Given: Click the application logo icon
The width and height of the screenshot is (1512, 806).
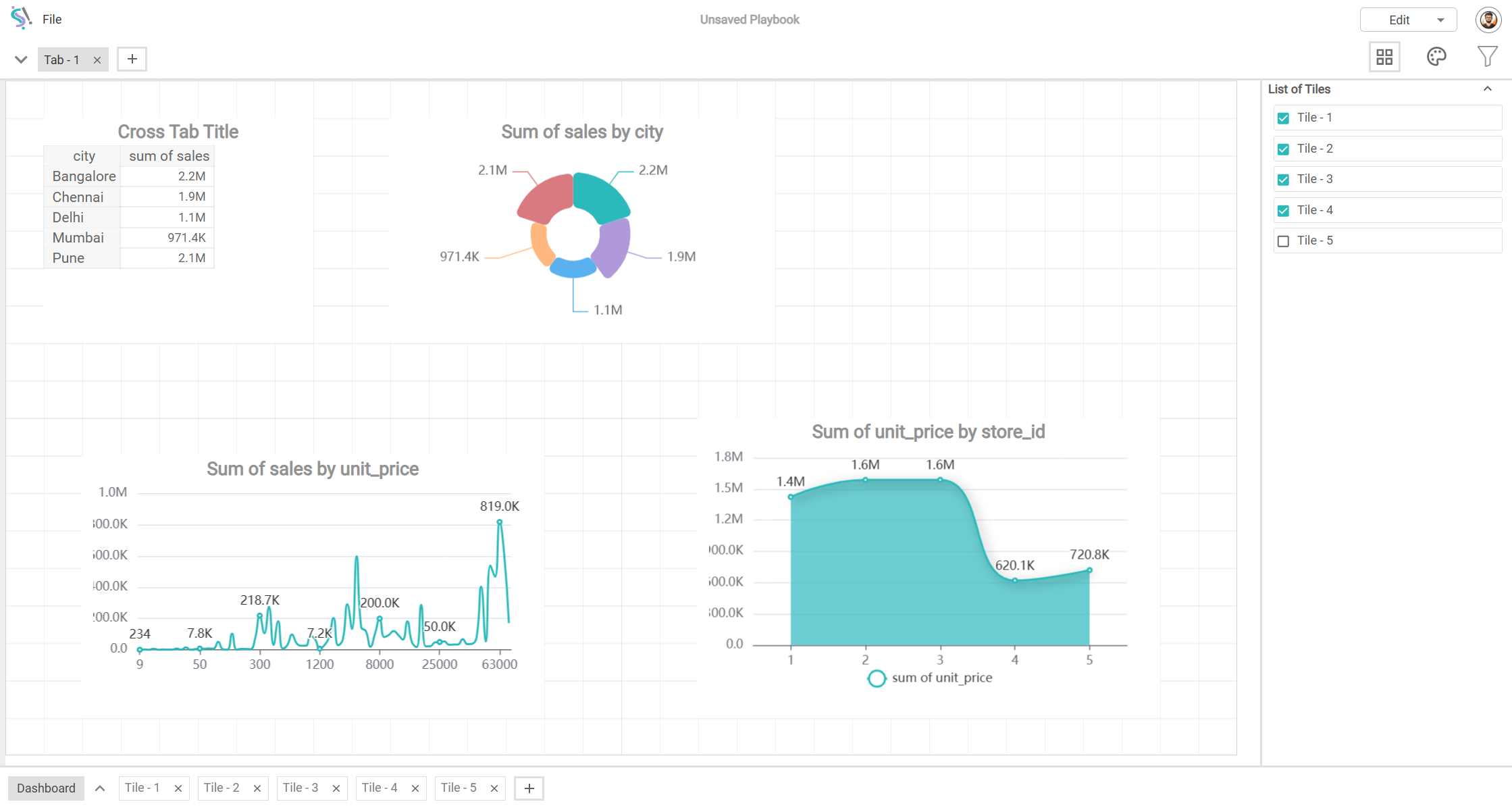Looking at the screenshot, I should [x=21, y=18].
